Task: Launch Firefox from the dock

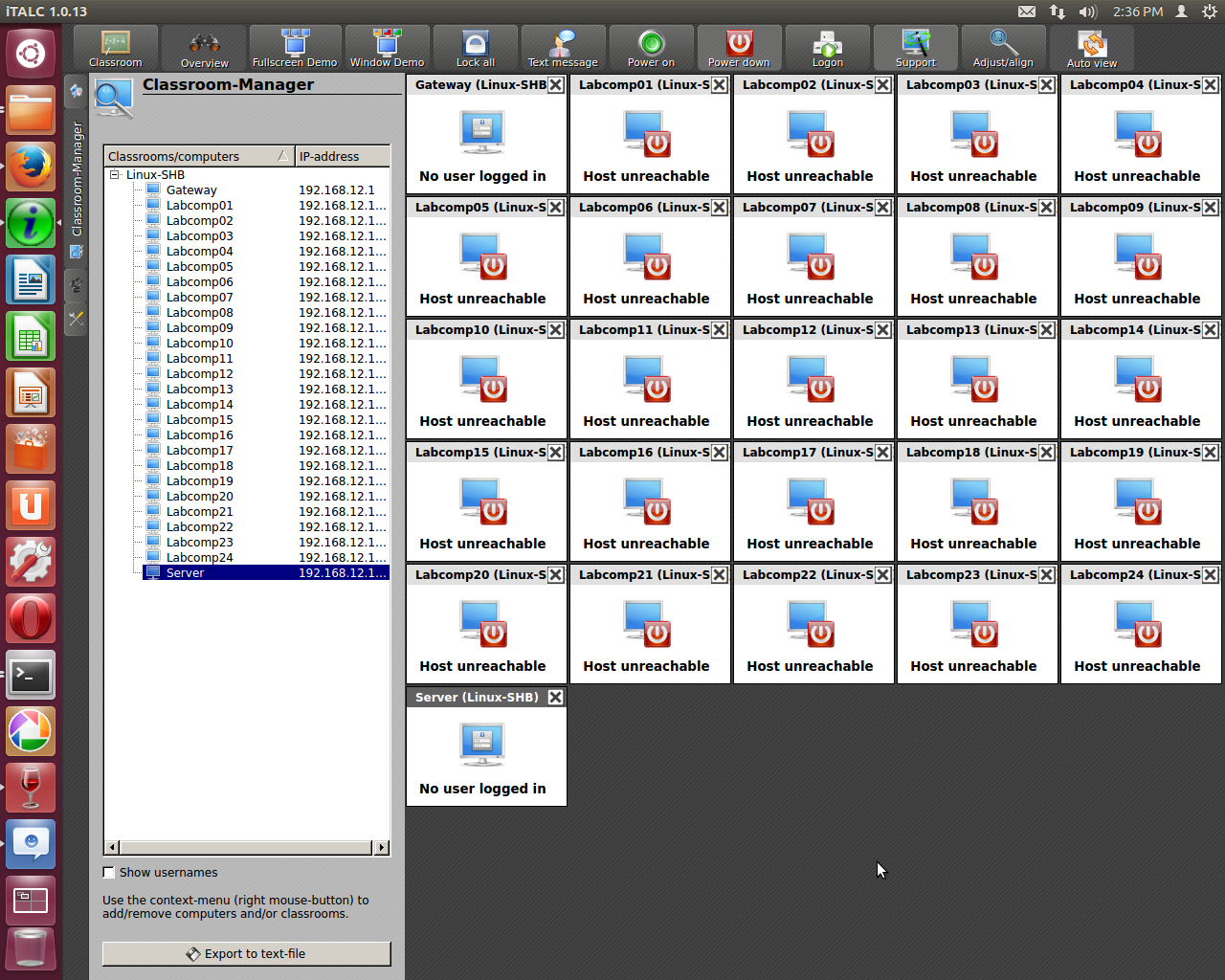Action: pos(31,167)
